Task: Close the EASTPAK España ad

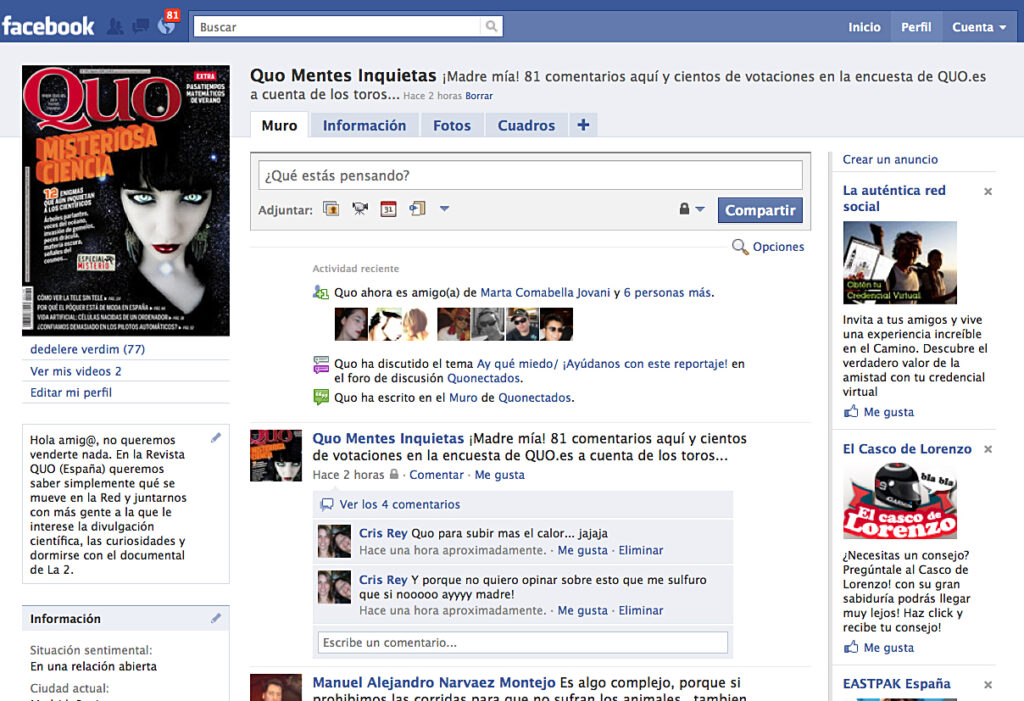Action: (988, 685)
